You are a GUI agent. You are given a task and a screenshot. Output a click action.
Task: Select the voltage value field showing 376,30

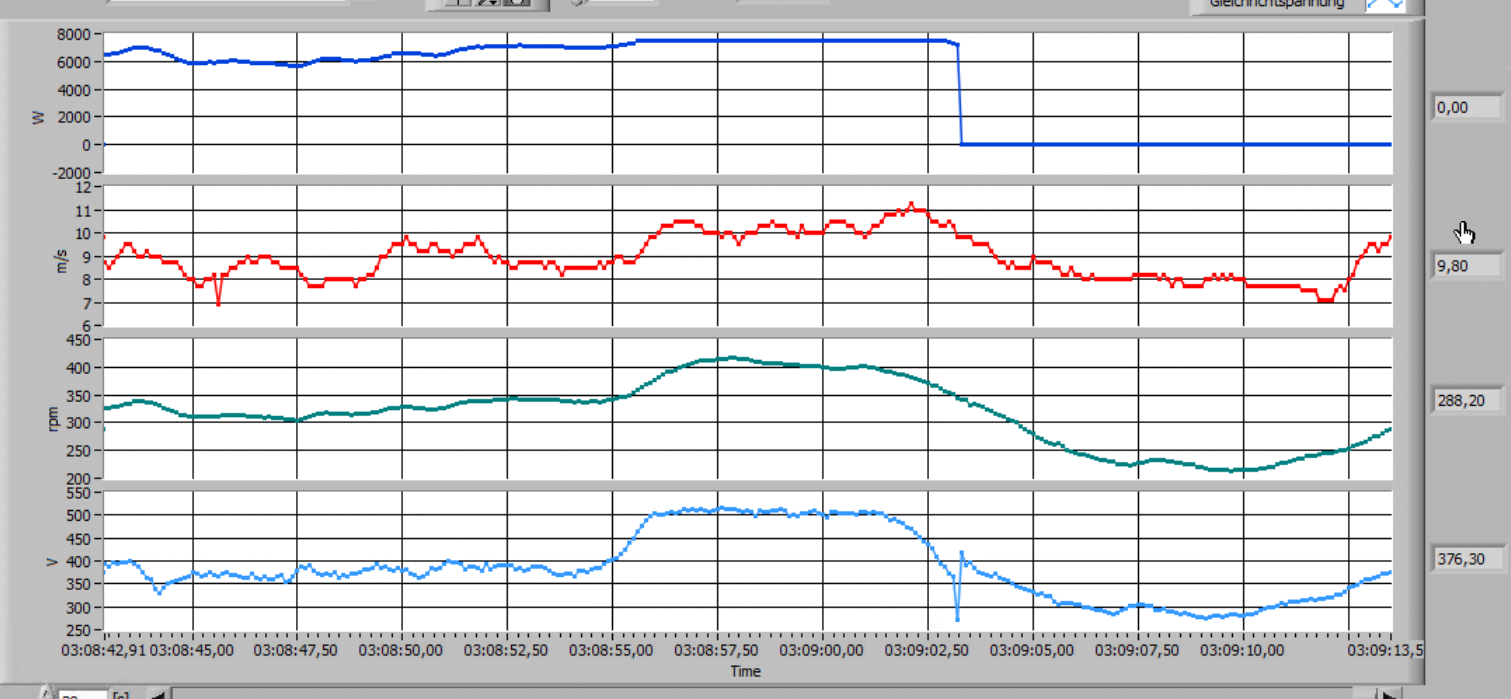click(1467, 558)
